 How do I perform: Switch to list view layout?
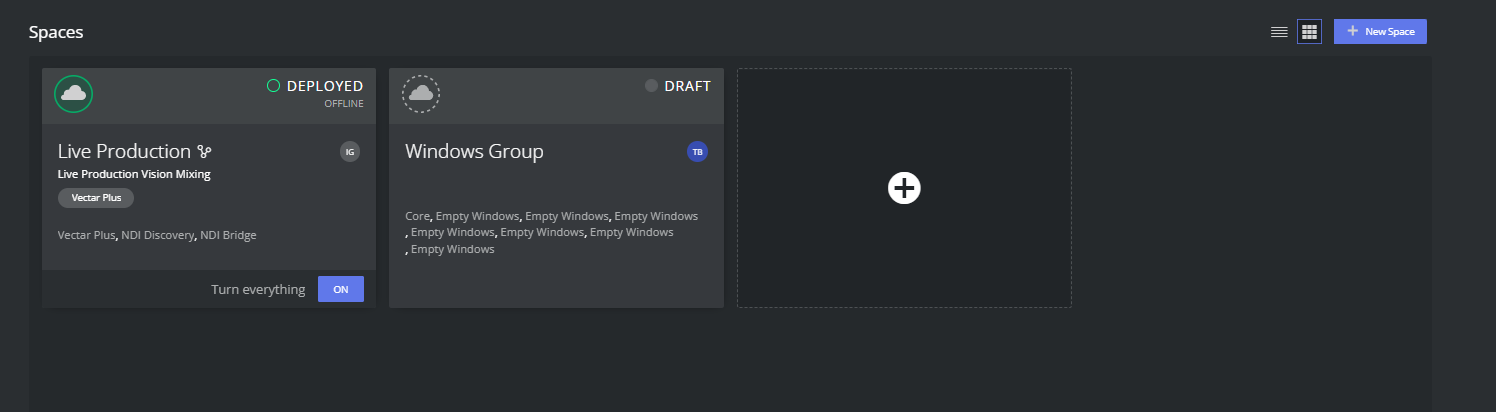pyautogui.click(x=1278, y=32)
